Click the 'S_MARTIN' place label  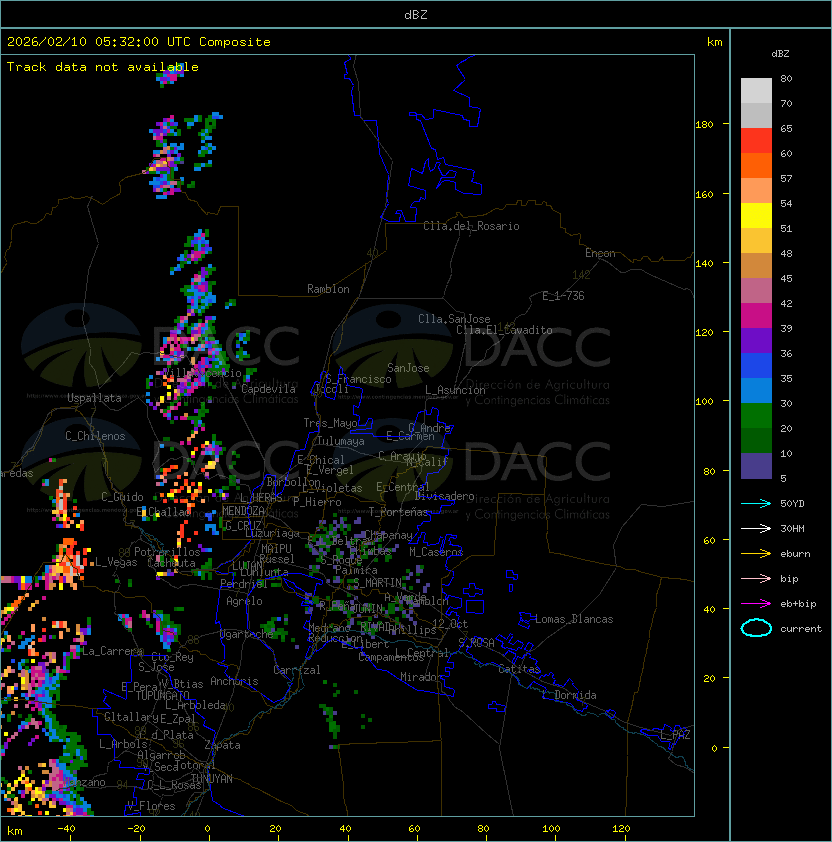[377, 583]
